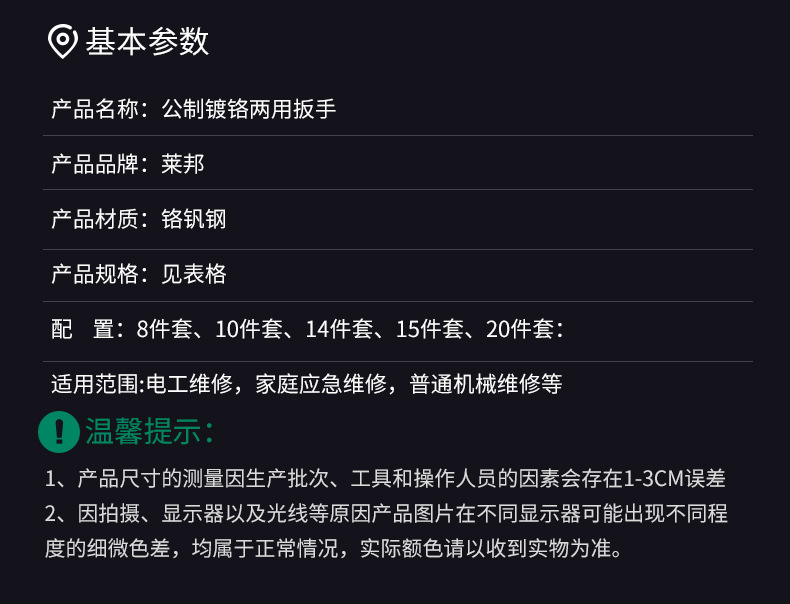Click the location pin icon beside 基本参数
The image size is (790, 604).
63,42
